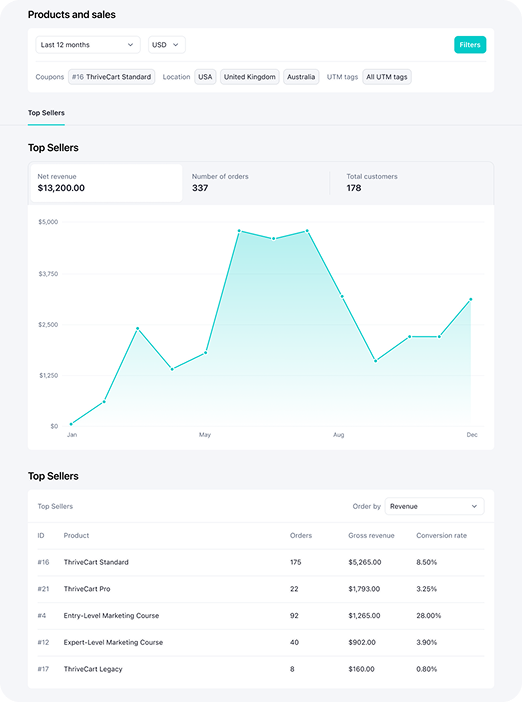The width and height of the screenshot is (522, 702).
Task: Click the chart's Dec data point
Action: (x=471, y=300)
